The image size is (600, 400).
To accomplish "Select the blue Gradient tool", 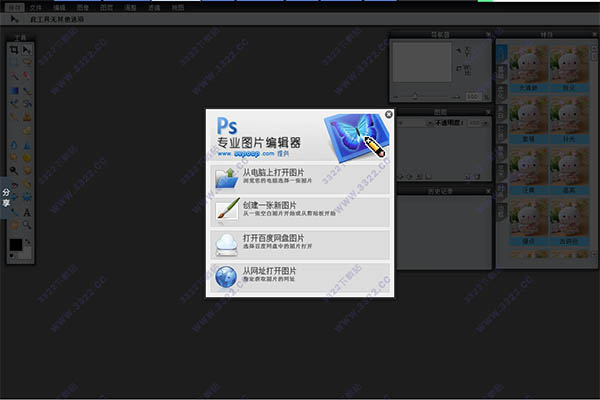I will pyautogui.click(x=14, y=91).
